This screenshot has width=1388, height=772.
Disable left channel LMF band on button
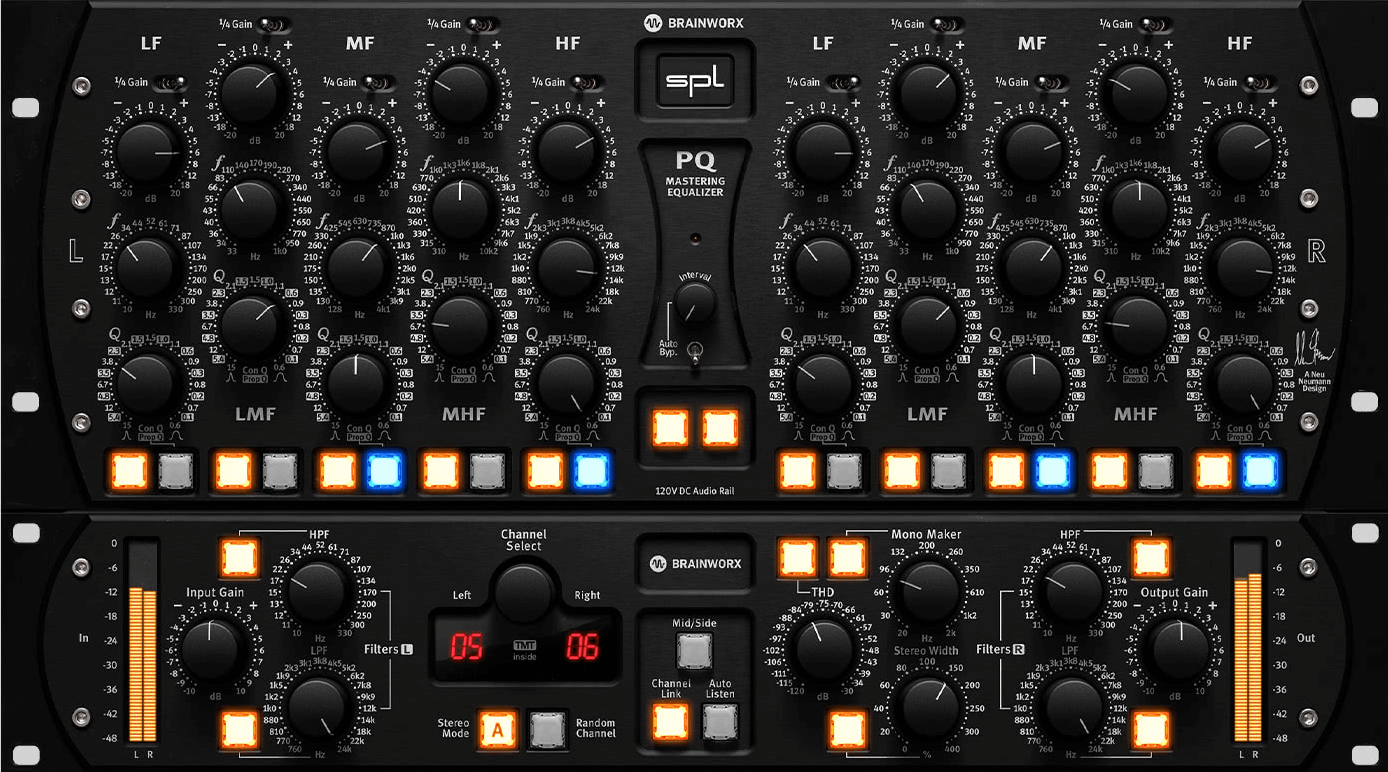click(x=232, y=470)
